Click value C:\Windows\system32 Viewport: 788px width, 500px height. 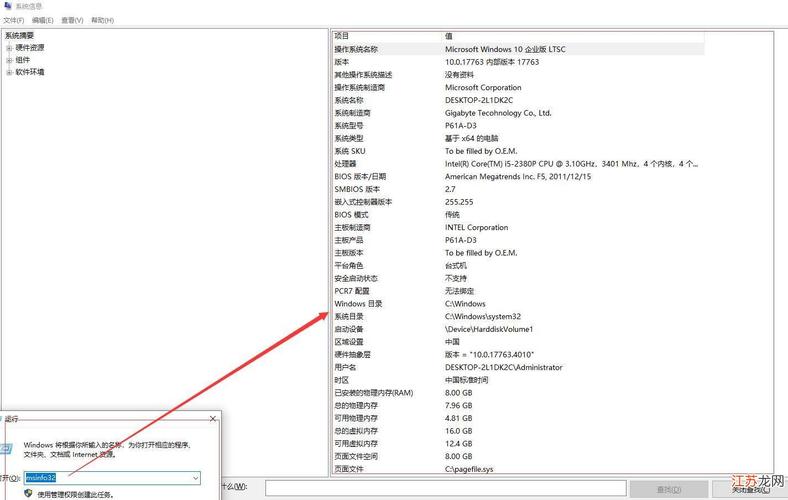coord(483,317)
